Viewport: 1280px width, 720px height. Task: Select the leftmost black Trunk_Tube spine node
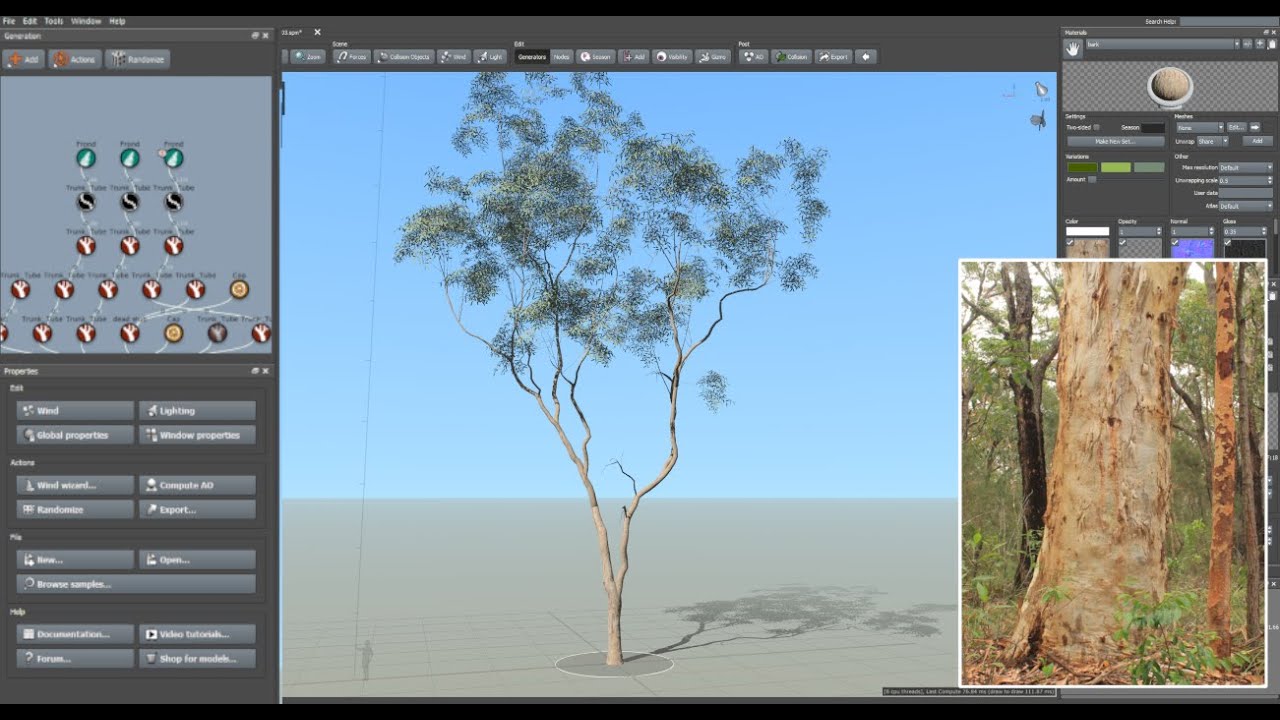pyautogui.click(x=86, y=202)
